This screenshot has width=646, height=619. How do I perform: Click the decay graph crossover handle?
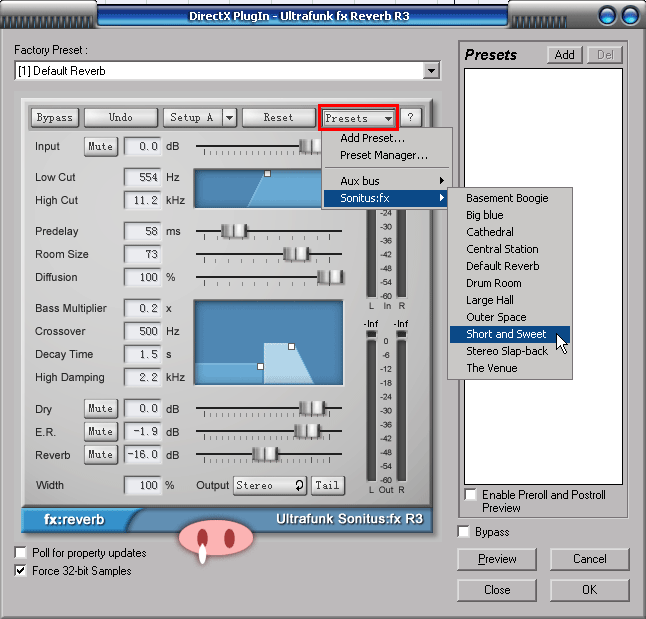click(x=260, y=366)
